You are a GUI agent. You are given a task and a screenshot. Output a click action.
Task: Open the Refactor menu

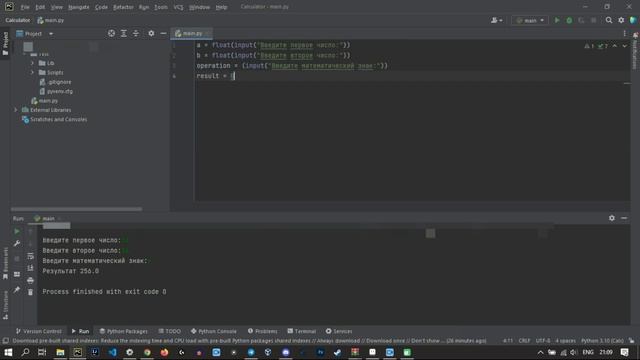tap(123, 7)
